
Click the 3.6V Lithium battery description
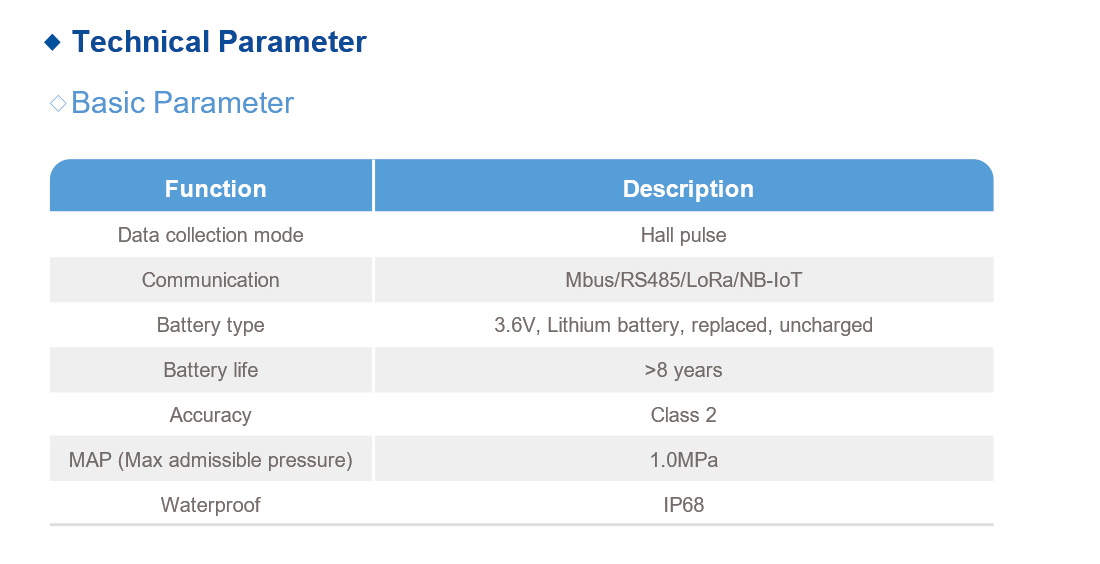pos(683,325)
